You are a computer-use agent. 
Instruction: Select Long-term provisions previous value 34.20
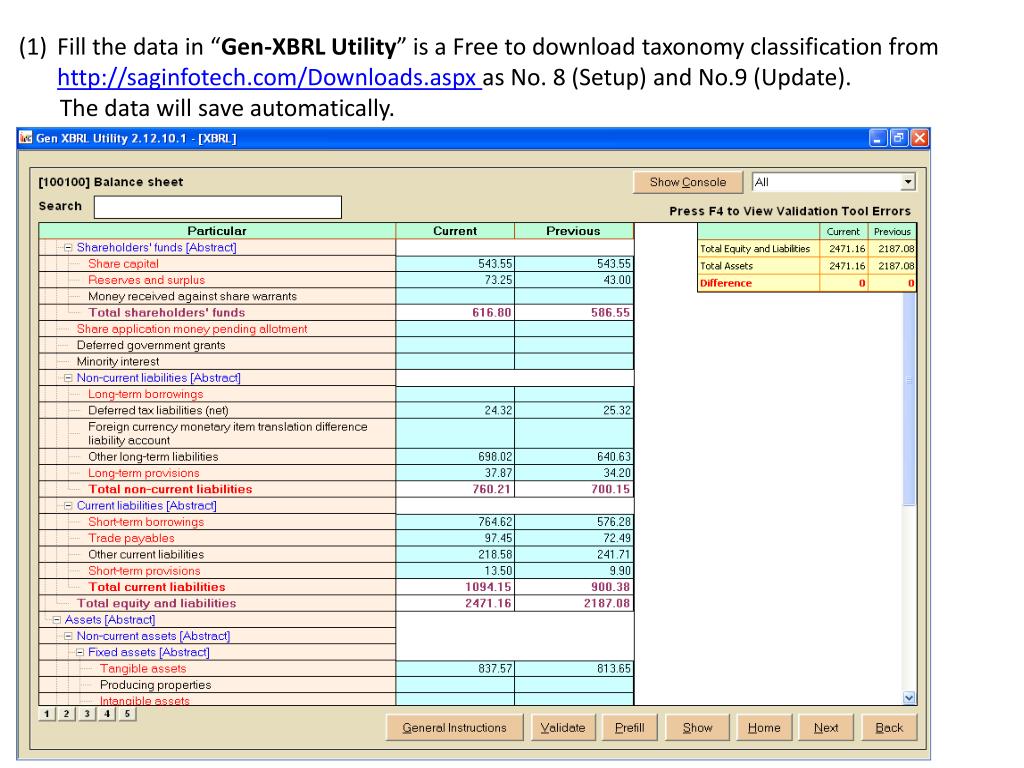point(574,473)
